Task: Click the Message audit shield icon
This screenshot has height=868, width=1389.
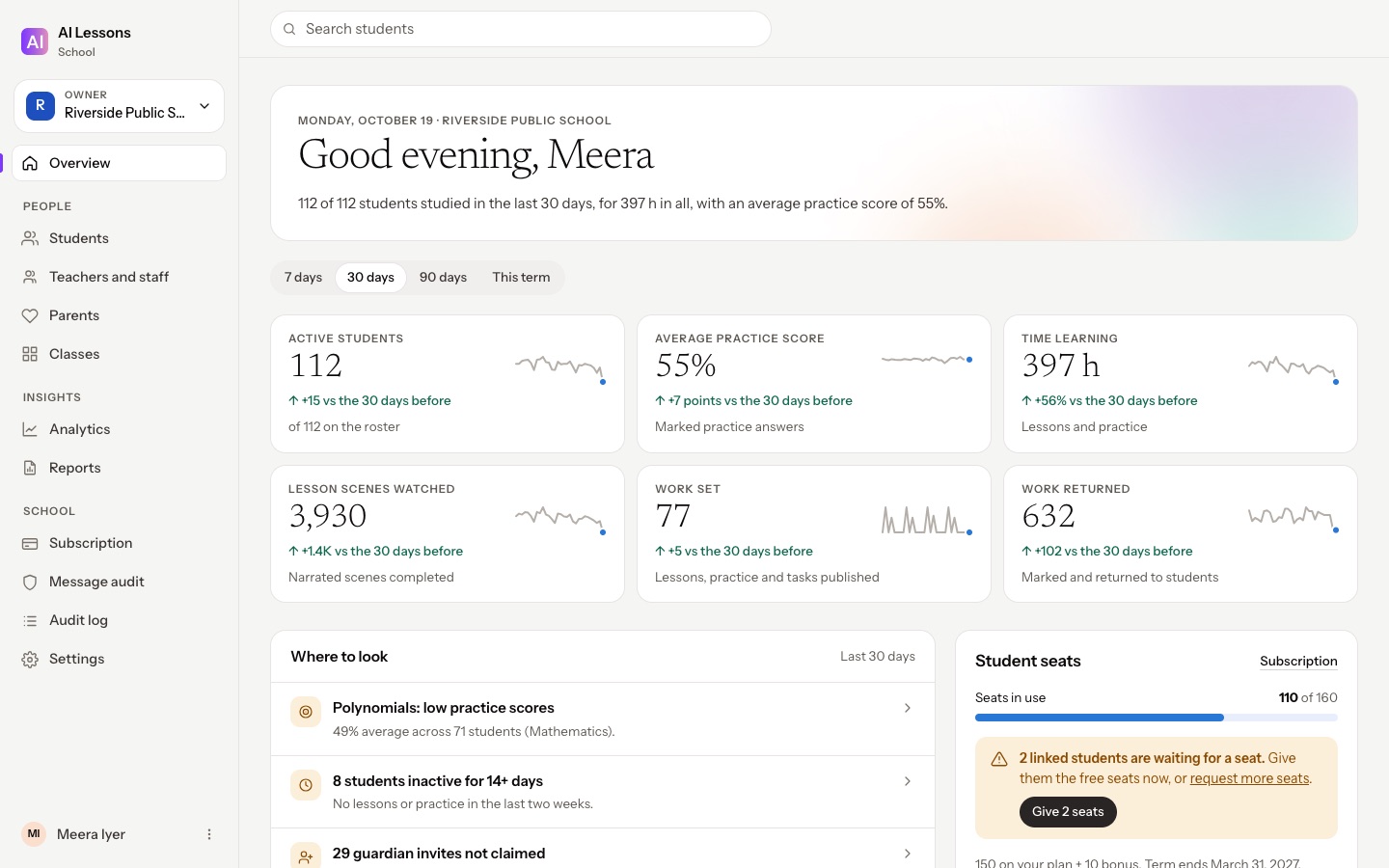Action: point(30,582)
